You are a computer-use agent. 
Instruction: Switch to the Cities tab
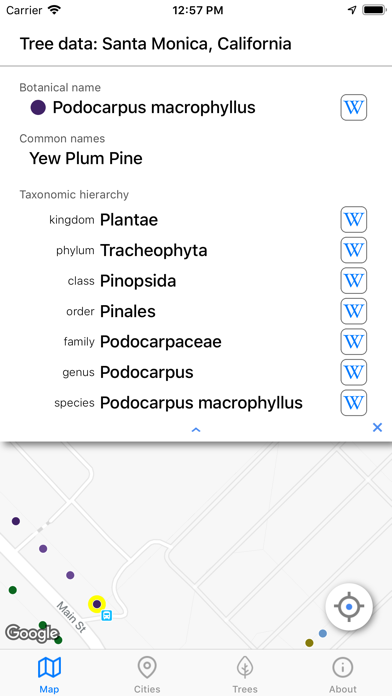pyautogui.click(x=147, y=675)
